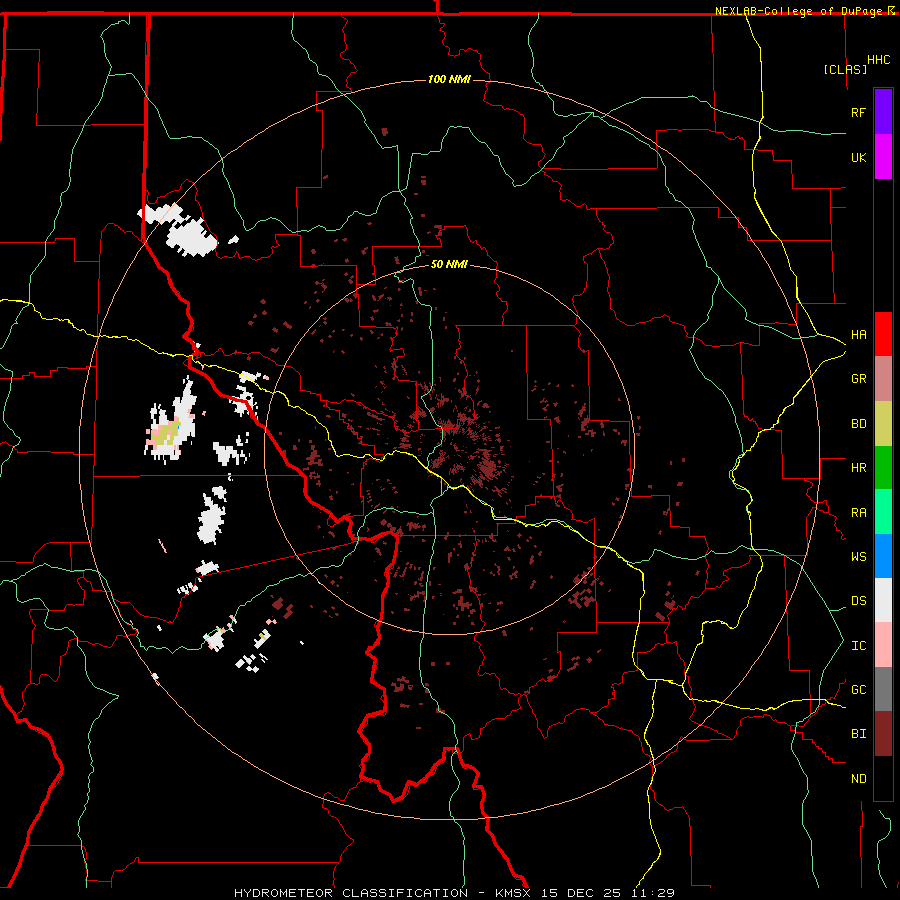Click the RA light green legend swatch
This screenshot has width=900, height=900.
[883, 512]
